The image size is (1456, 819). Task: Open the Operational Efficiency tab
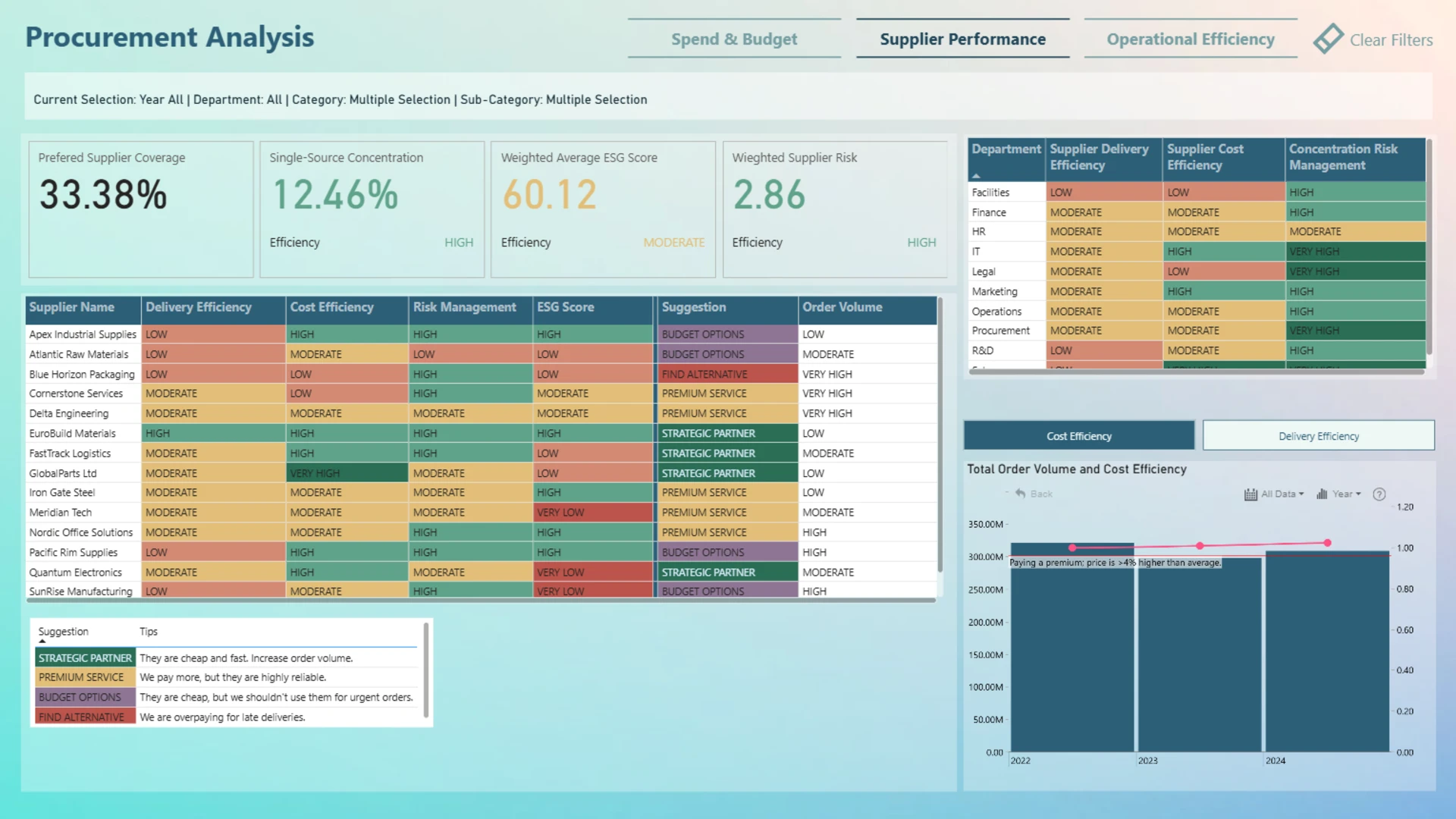[1191, 39]
